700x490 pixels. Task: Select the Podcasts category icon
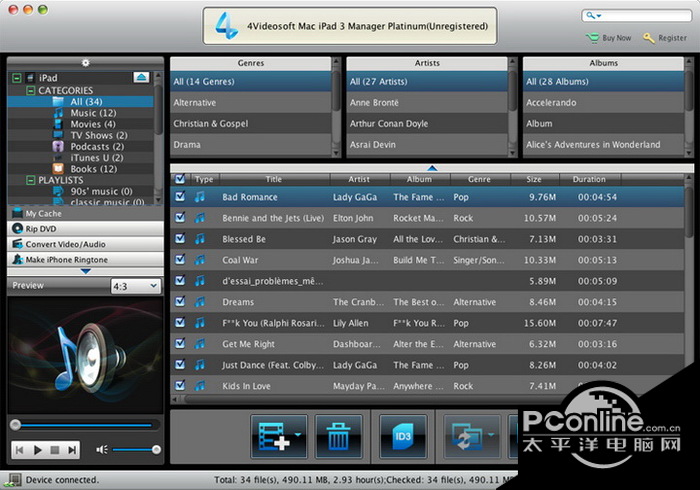(x=58, y=146)
